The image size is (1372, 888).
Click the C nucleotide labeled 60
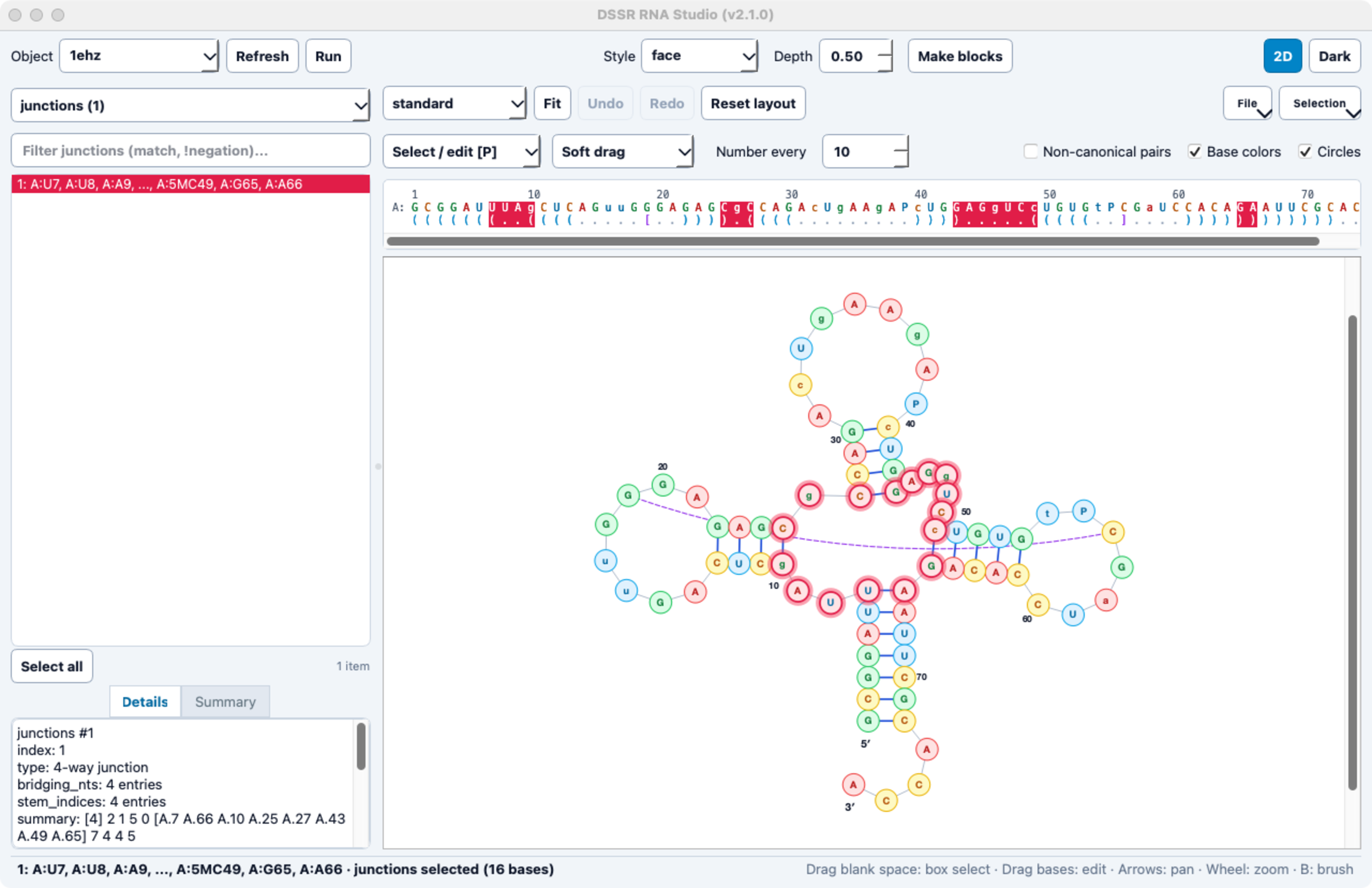1037,604
